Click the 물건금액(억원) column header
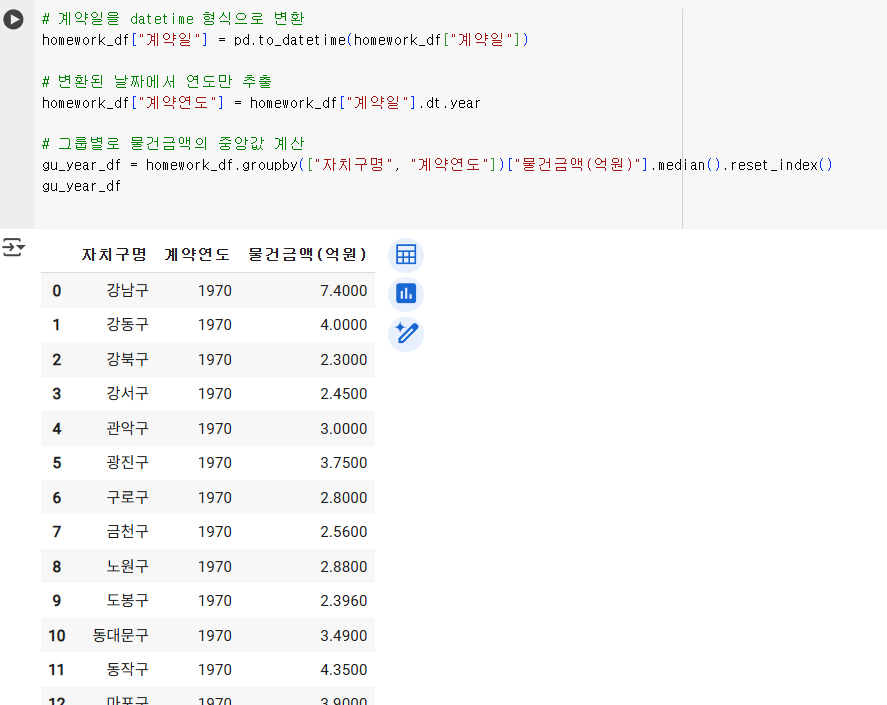 tap(307, 255)
